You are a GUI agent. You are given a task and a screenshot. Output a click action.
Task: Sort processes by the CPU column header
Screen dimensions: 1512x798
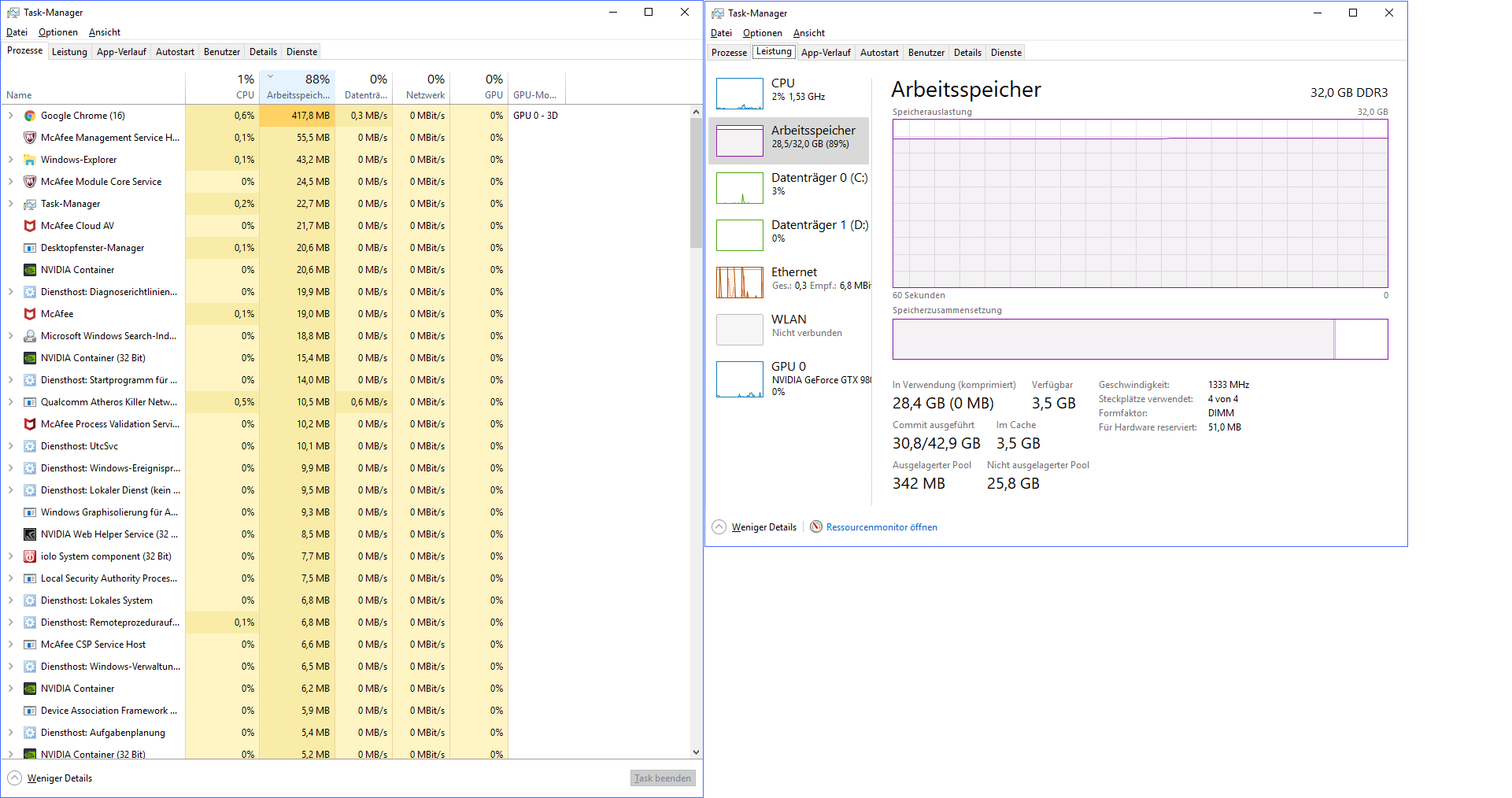point(222,87)
